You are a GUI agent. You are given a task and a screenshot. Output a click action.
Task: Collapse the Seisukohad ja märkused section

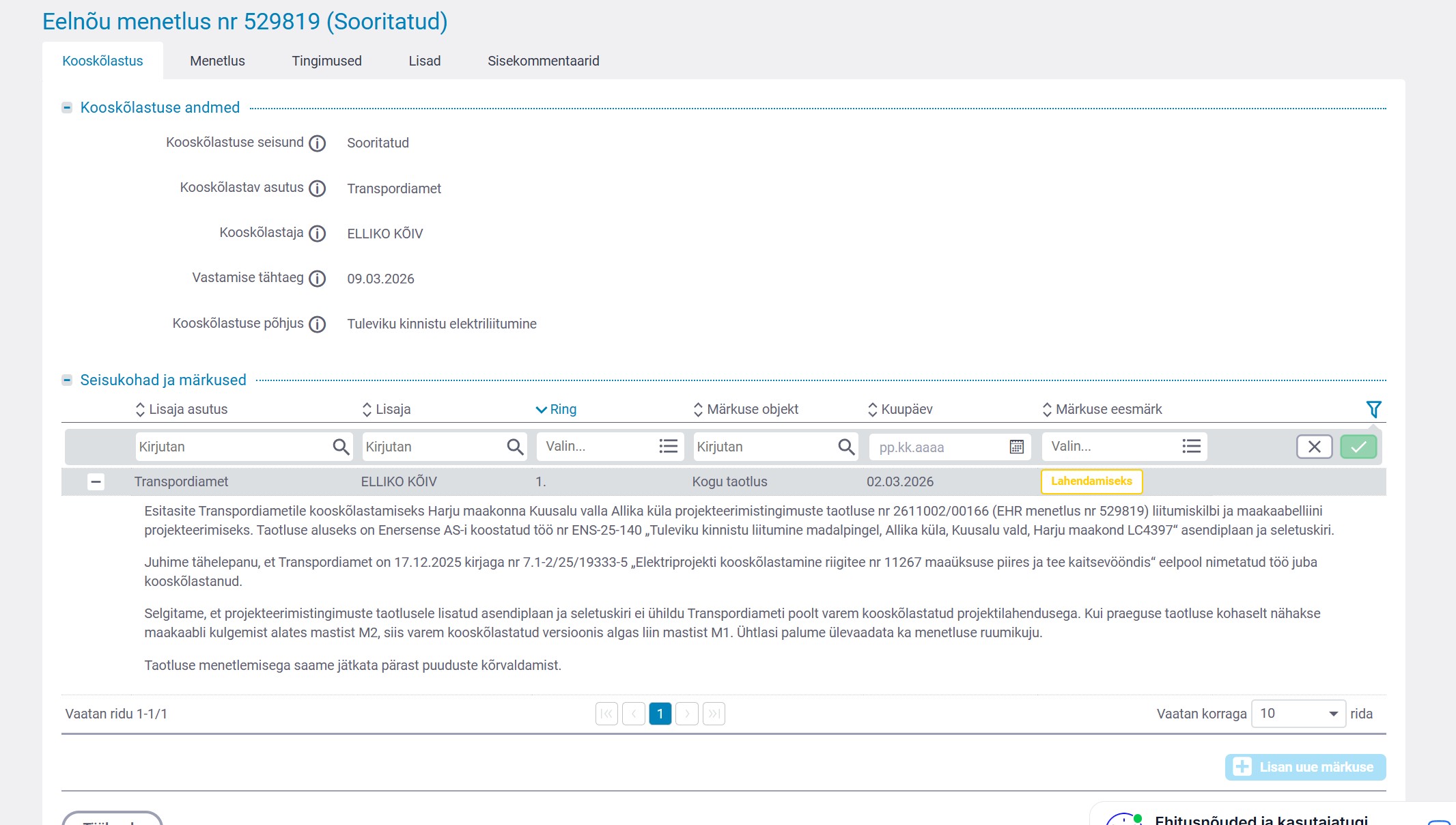(67, 380)
